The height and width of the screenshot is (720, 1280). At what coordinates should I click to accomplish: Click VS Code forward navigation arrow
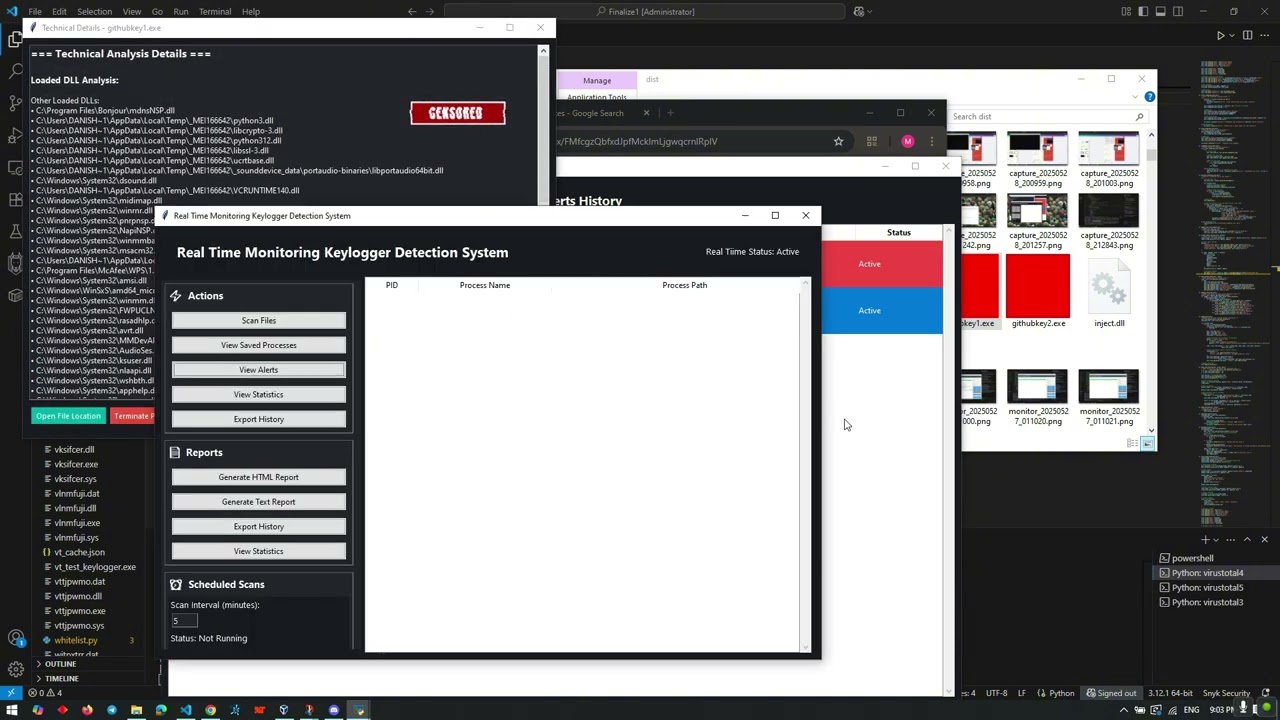pos(430,11)
